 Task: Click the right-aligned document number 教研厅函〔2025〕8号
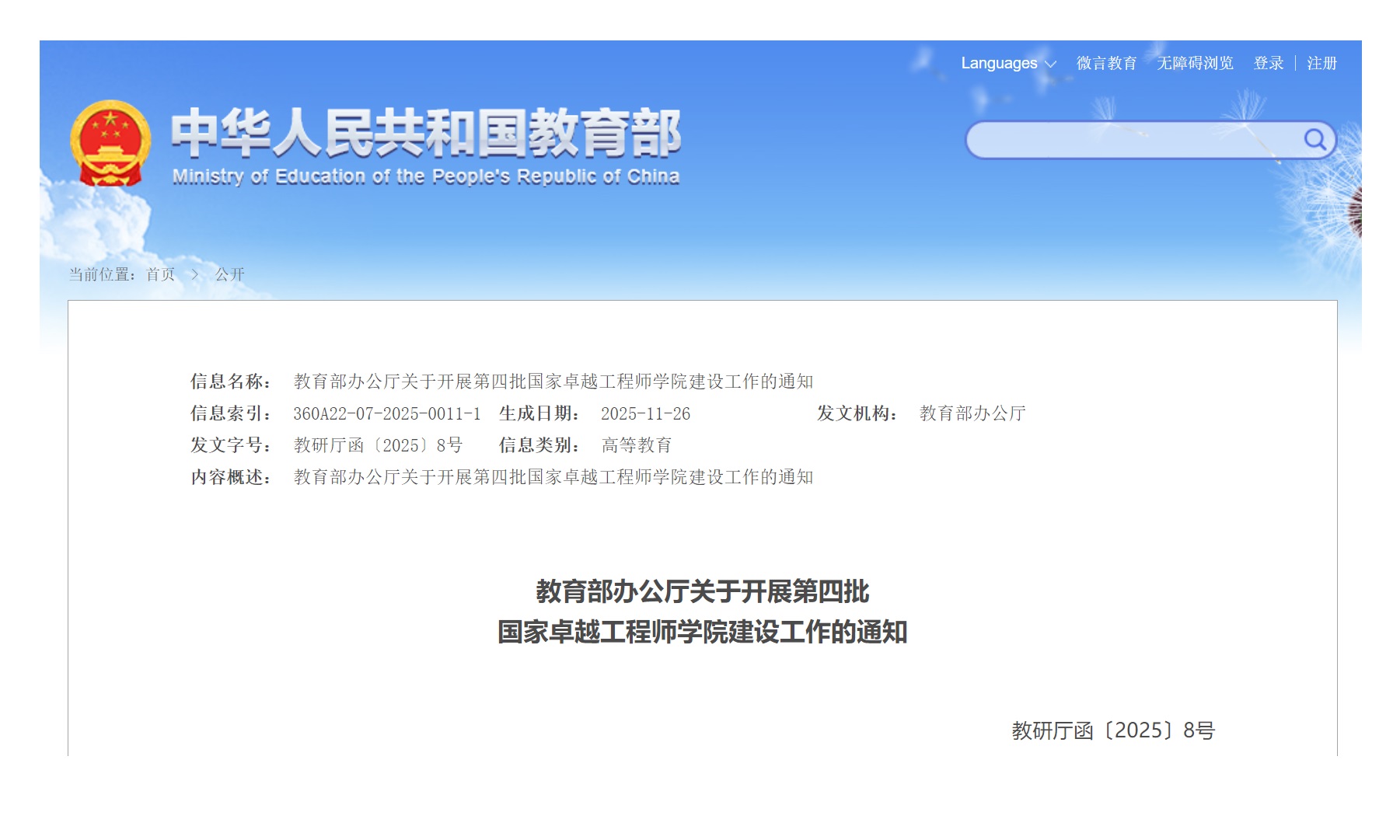1112,730
